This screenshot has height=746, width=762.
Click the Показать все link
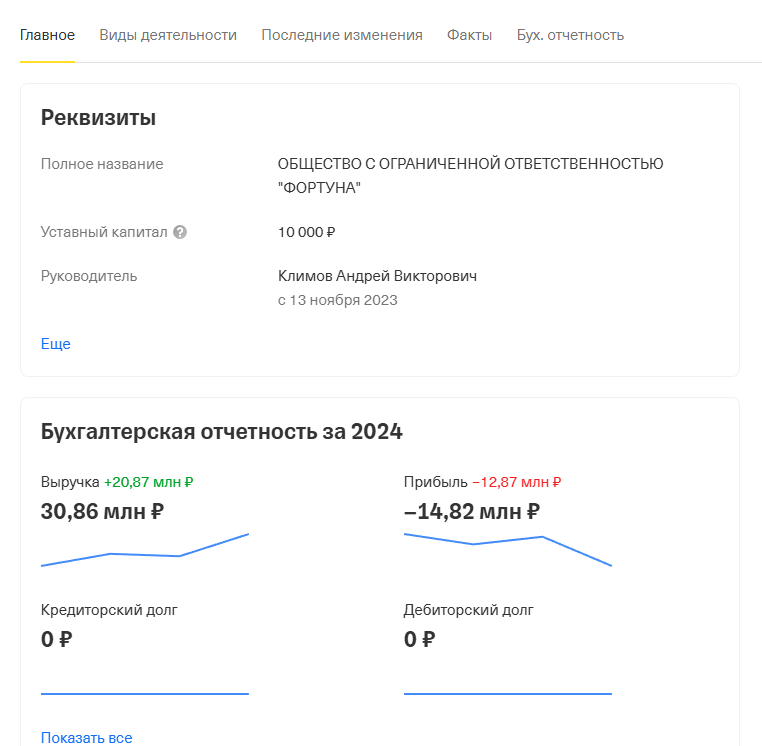86,738
